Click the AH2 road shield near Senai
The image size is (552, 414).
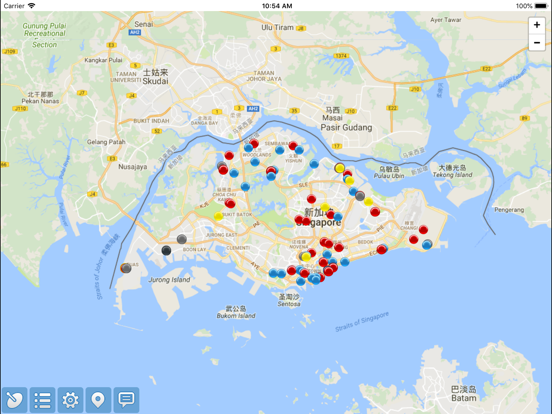134,32
